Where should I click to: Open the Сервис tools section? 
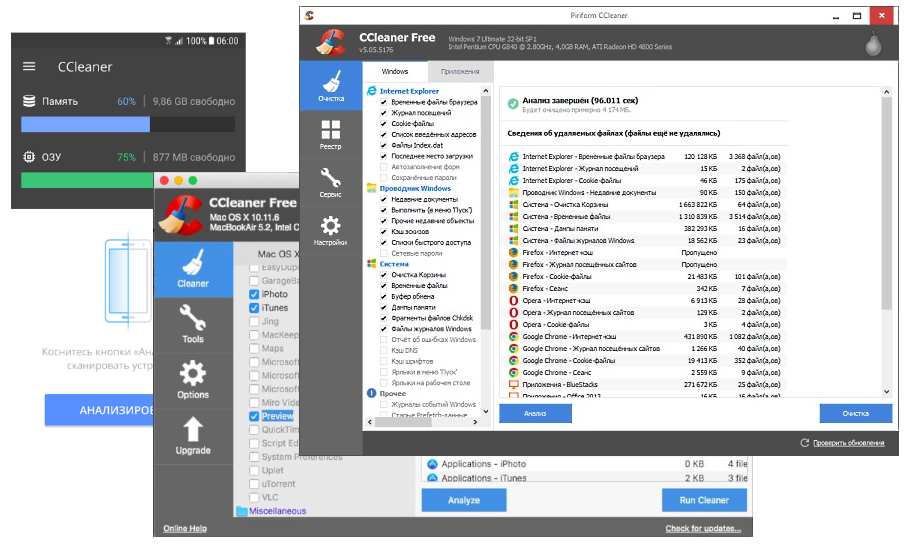[x=331, y=183]
